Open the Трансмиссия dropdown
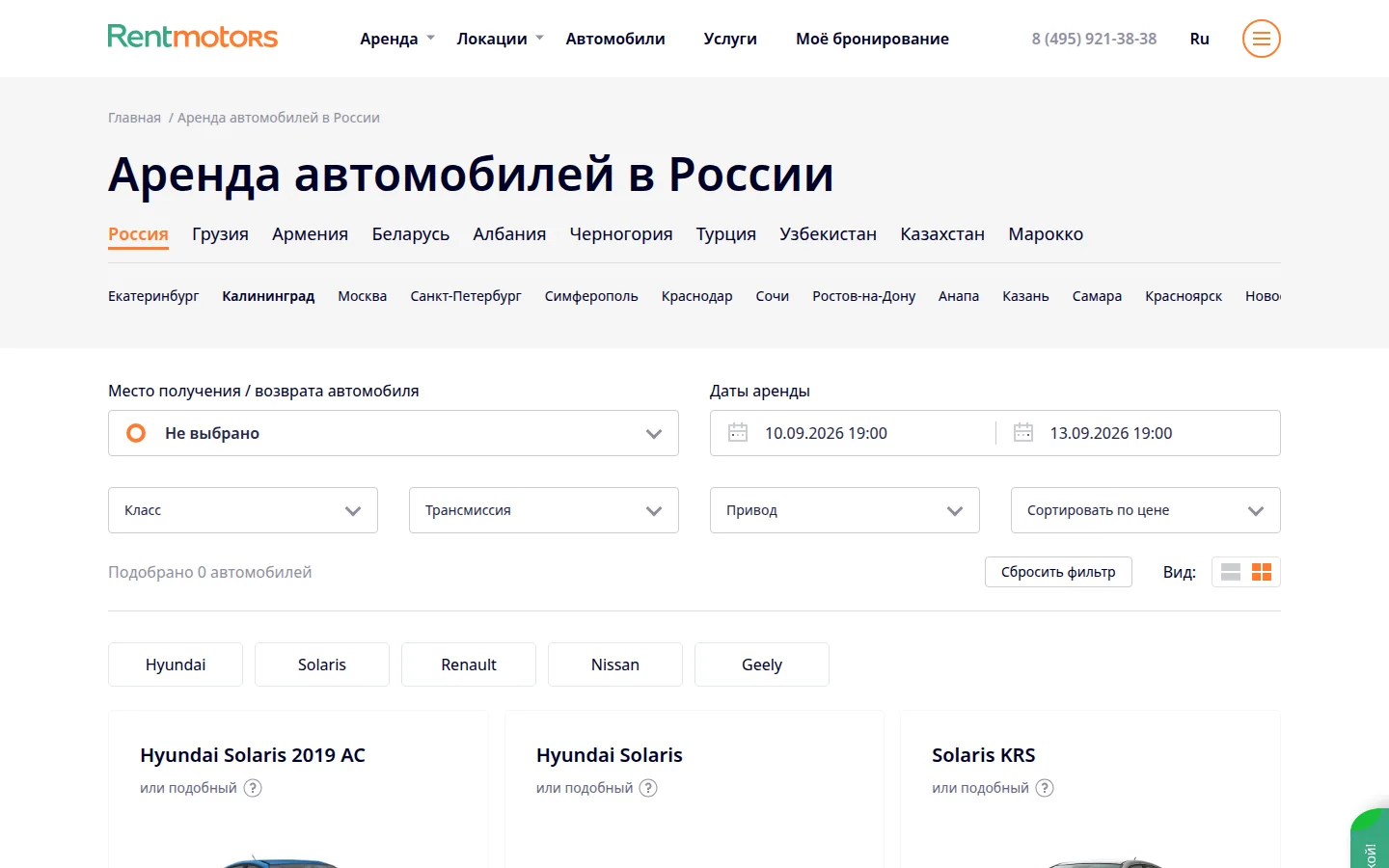Screen dimensions: 1389x868 [x=544, y=510]
